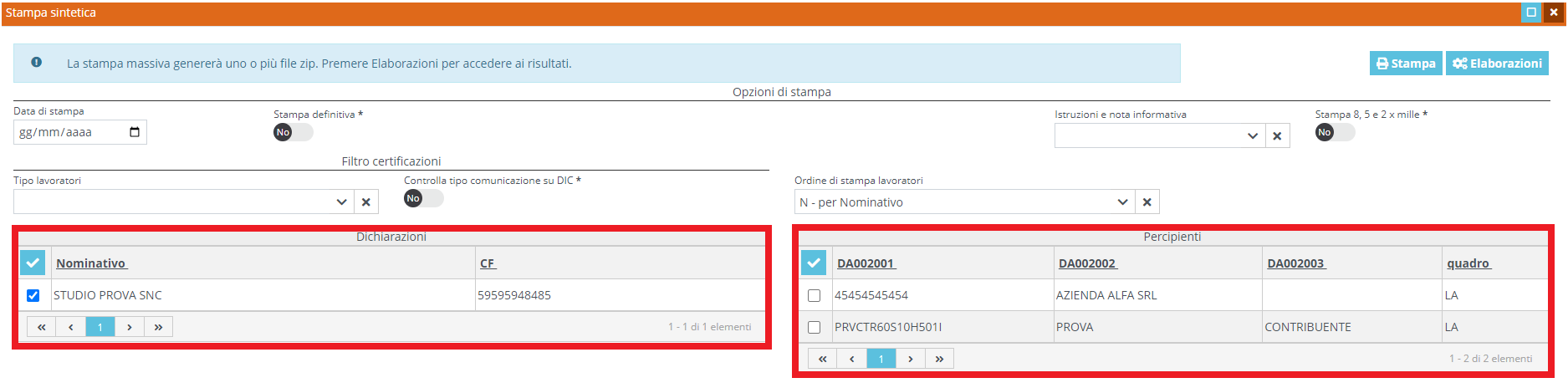Click the calendar icon in Data di stampa
The height and width of the screenshot is (388, 1568).
tap(135, 132)
